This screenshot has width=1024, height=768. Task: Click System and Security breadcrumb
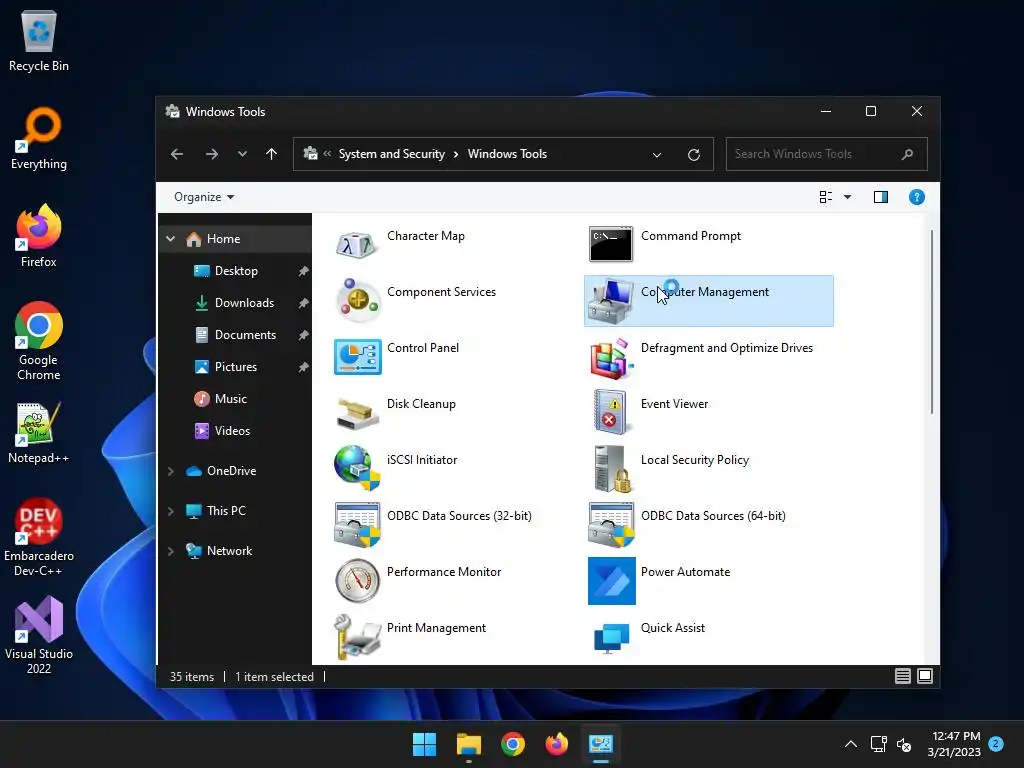click(391, 154)
